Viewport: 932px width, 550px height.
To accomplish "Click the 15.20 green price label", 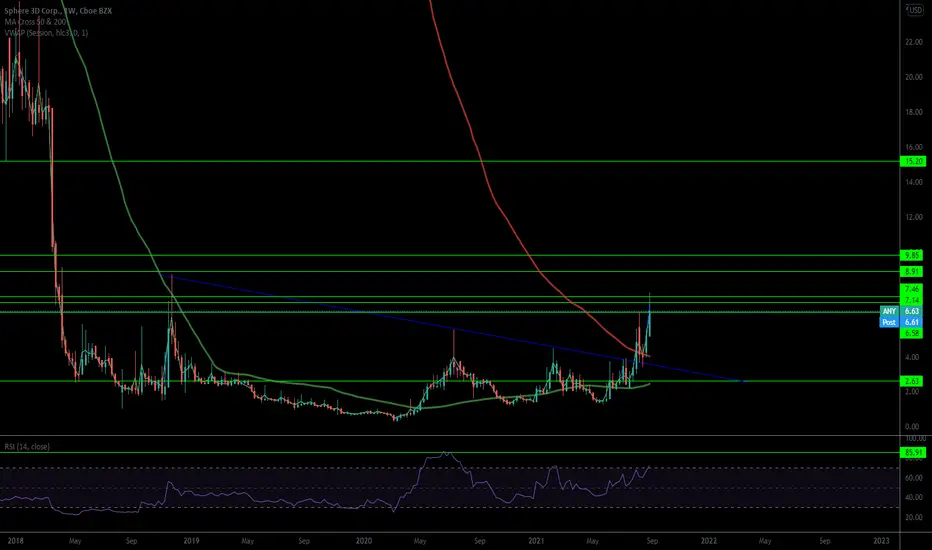I will (912, 161).
